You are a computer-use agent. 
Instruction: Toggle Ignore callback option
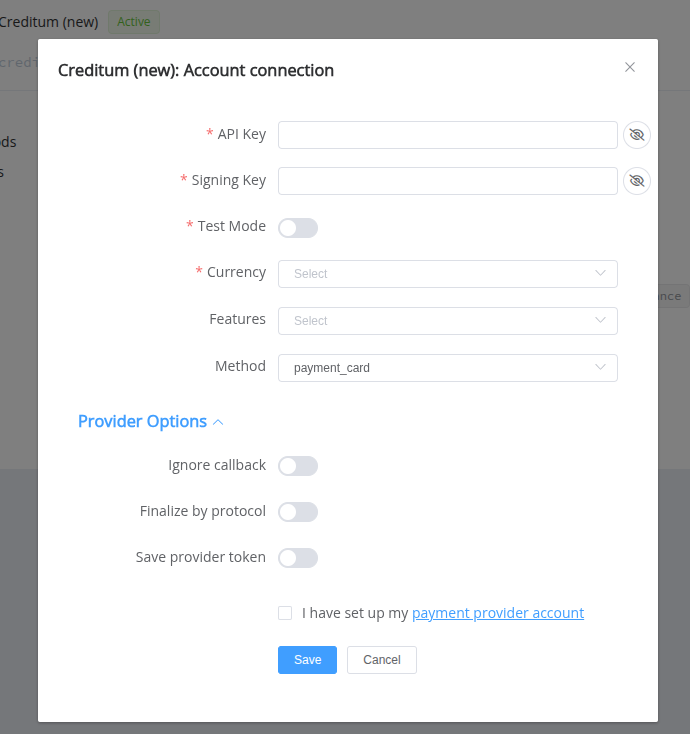coord(298,466)
